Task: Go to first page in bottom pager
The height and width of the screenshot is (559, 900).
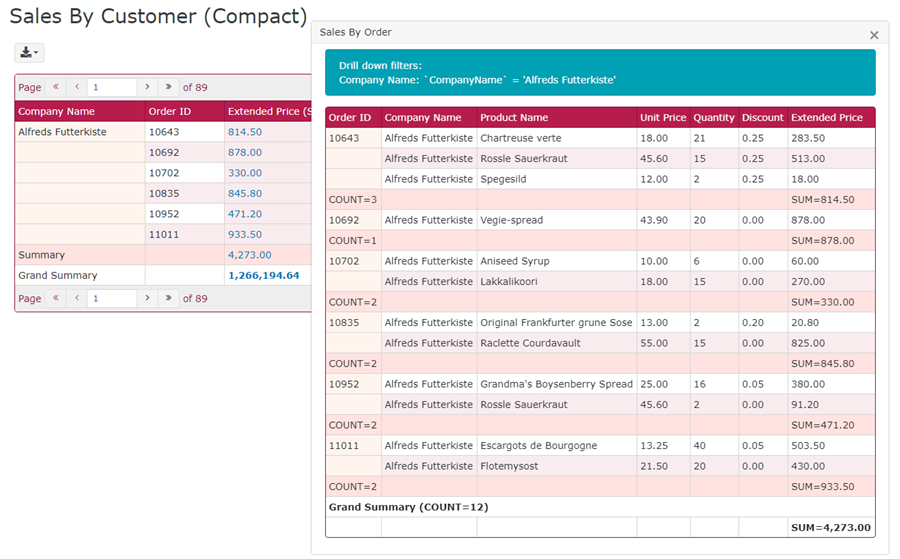Action: 56,298
